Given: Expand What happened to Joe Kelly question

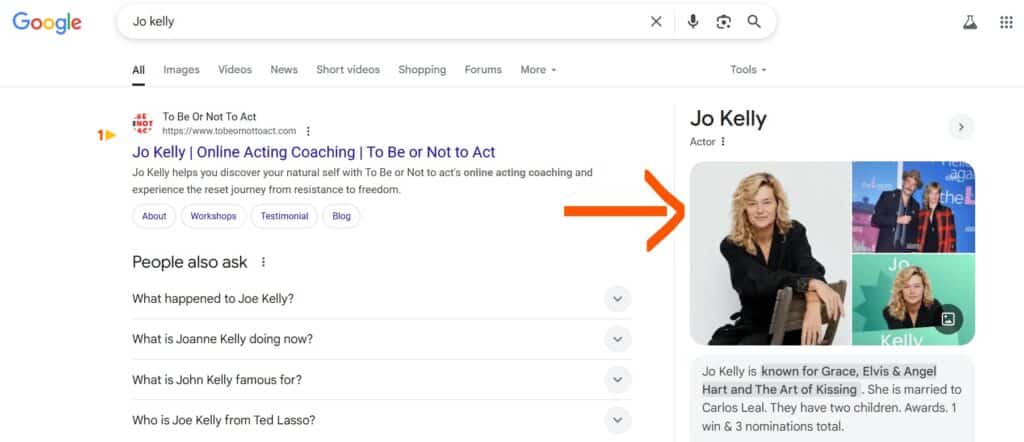Looking at the screenshot, I should [x=382, y=299].
